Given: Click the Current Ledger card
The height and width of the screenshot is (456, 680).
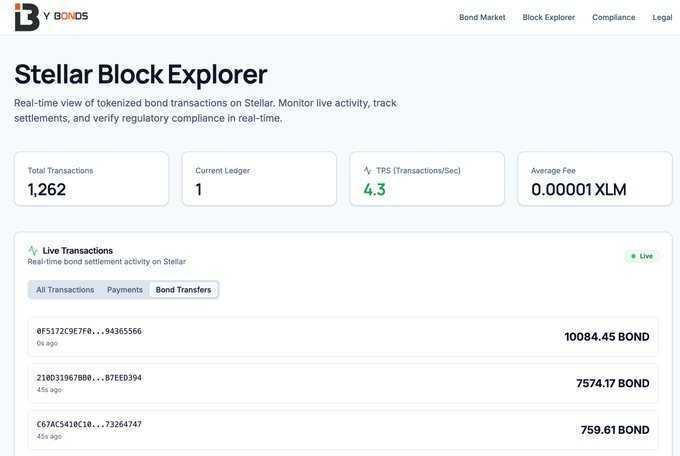Looking at the screenshot, I should tap(259, 179).
